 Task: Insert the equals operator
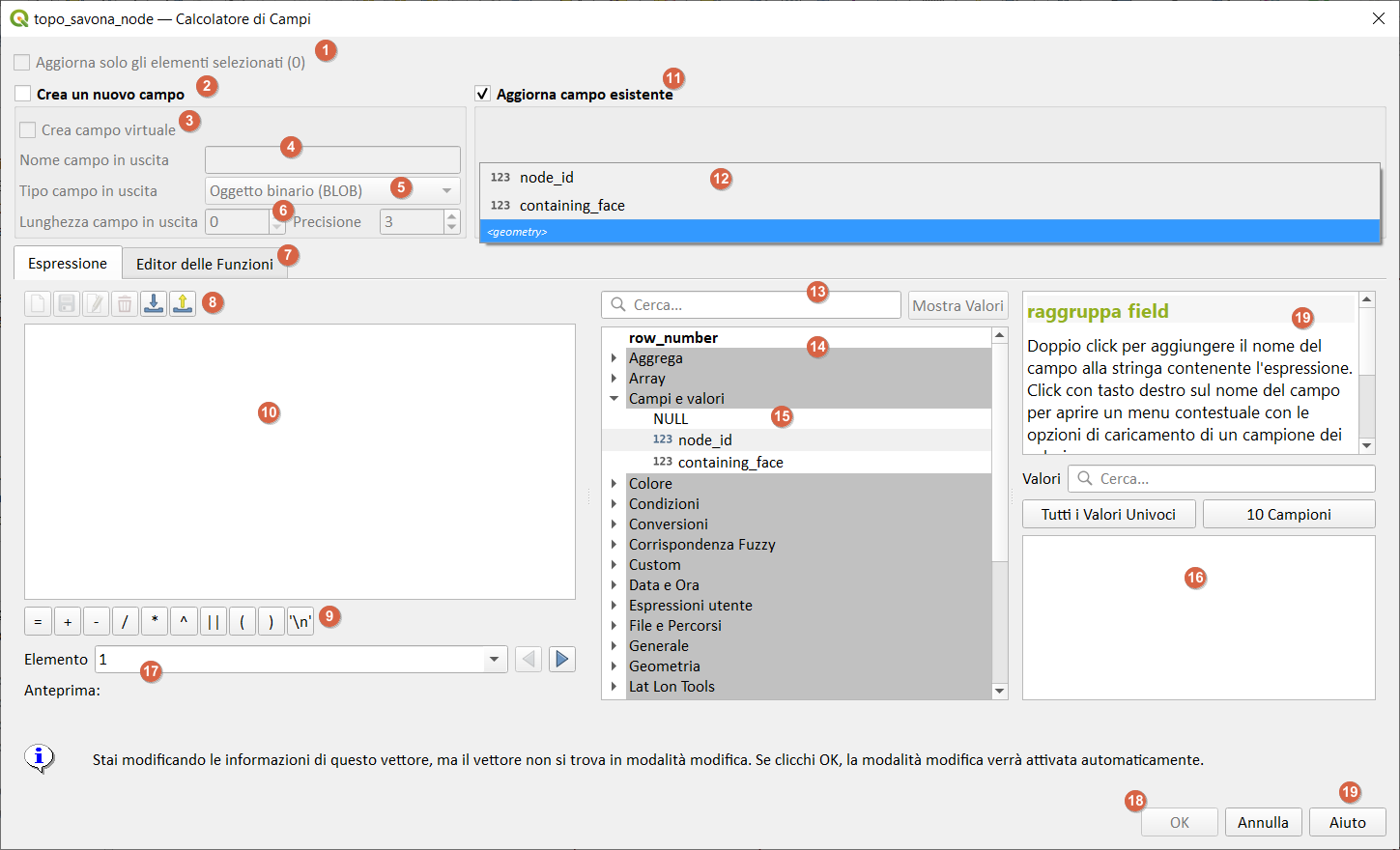38,621
